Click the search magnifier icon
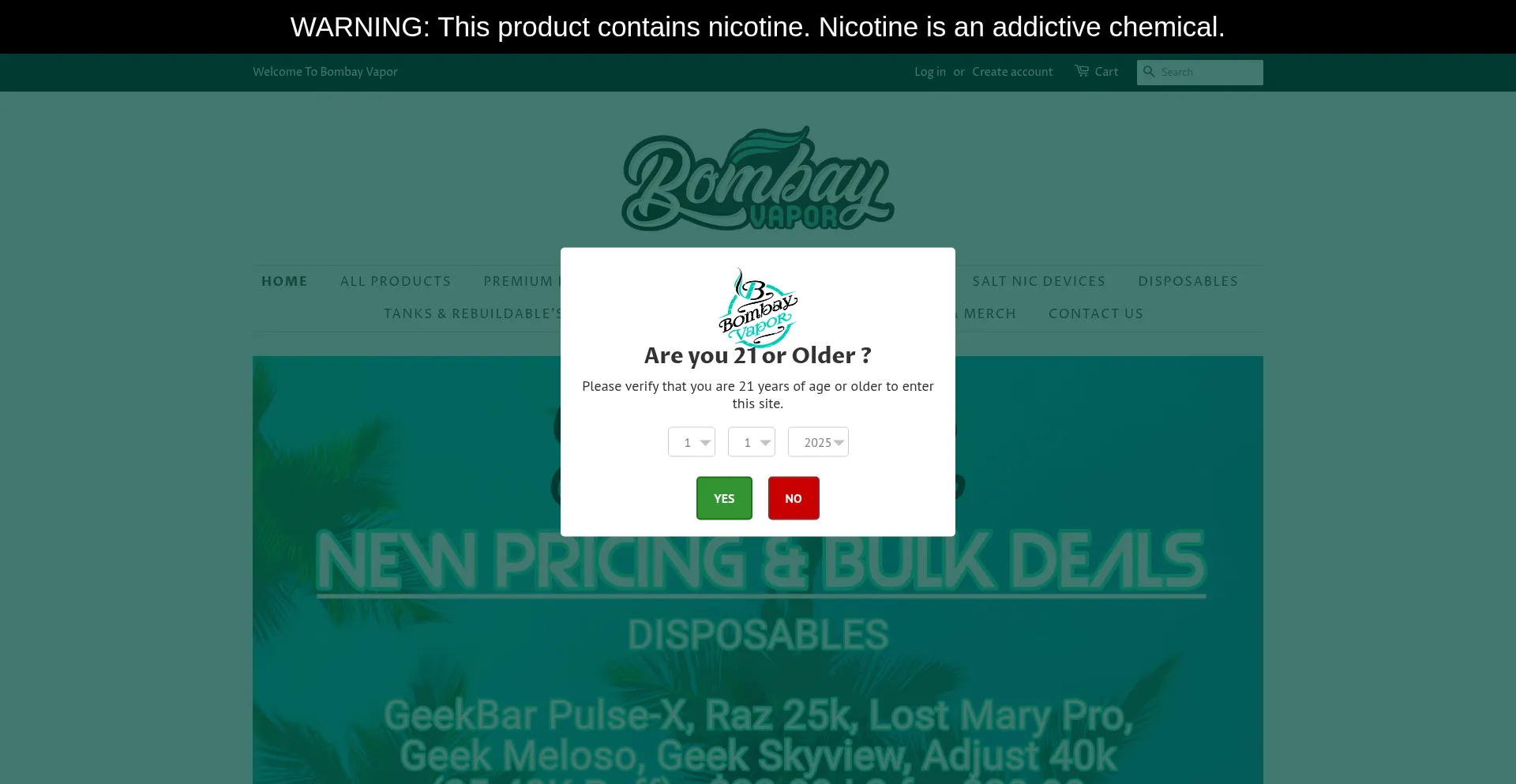 point(1149,72)
